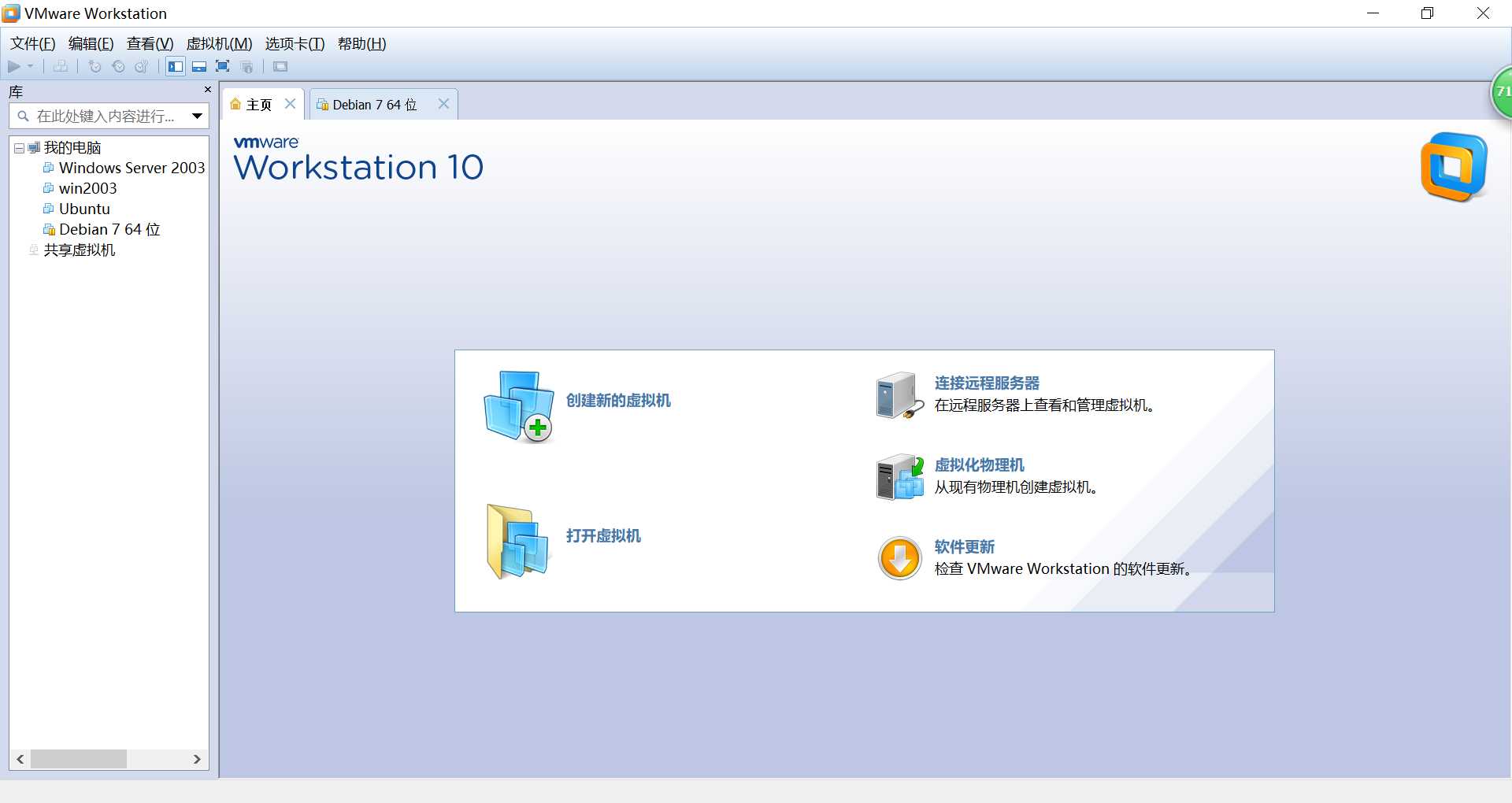The width and height of the screenshot is (1512, 803).
Task: Click the power on play toolbar button
Action: (14, 67)
